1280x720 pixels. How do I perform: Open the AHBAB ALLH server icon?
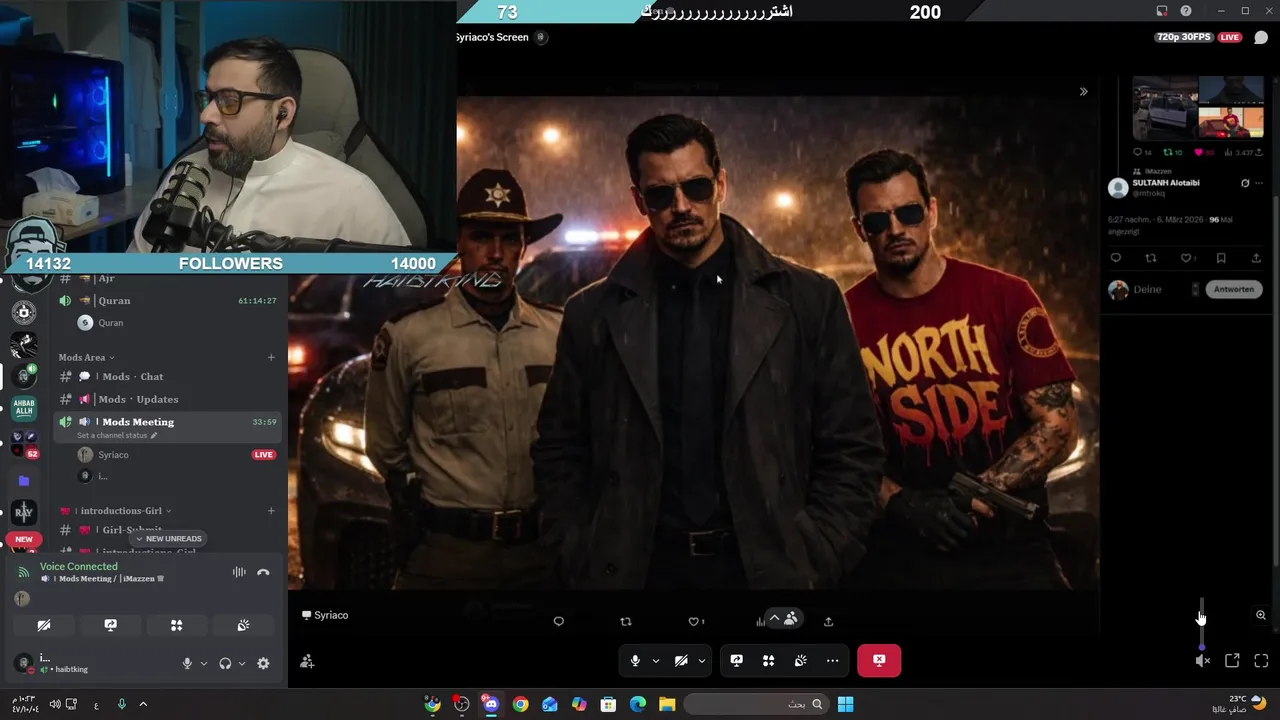pyautogui.click(x=24, y=406)
